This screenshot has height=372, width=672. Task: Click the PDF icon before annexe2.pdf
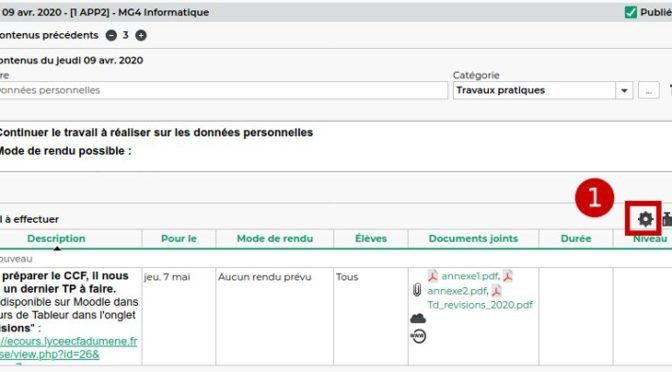[x=507, y=276]
